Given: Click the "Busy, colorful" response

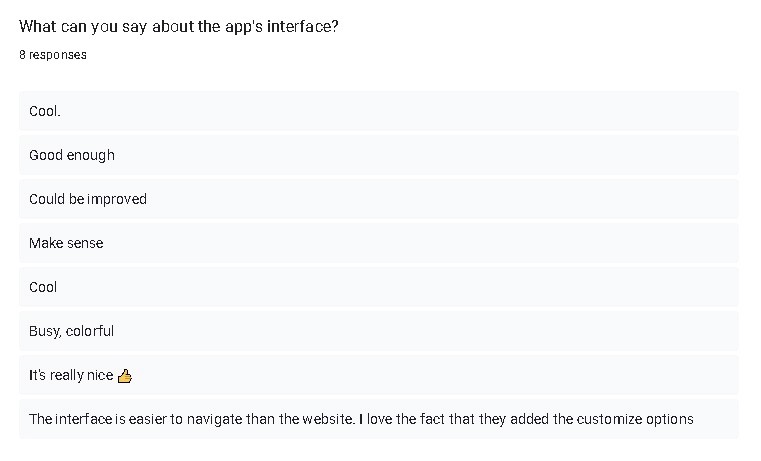Looking at the screenshot, I should [x=379, y=331].
